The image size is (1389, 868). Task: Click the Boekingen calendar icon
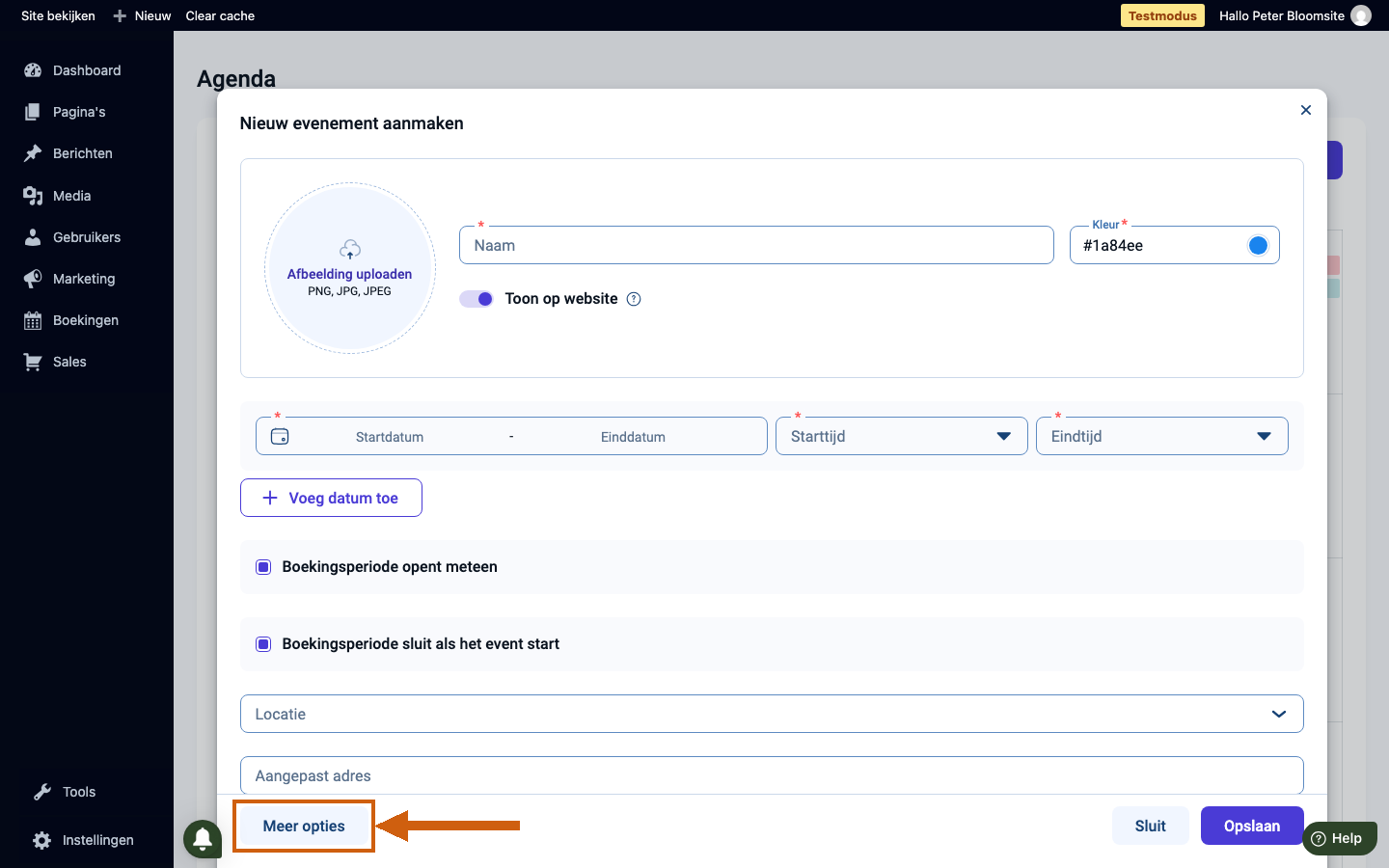coord(33,320)
